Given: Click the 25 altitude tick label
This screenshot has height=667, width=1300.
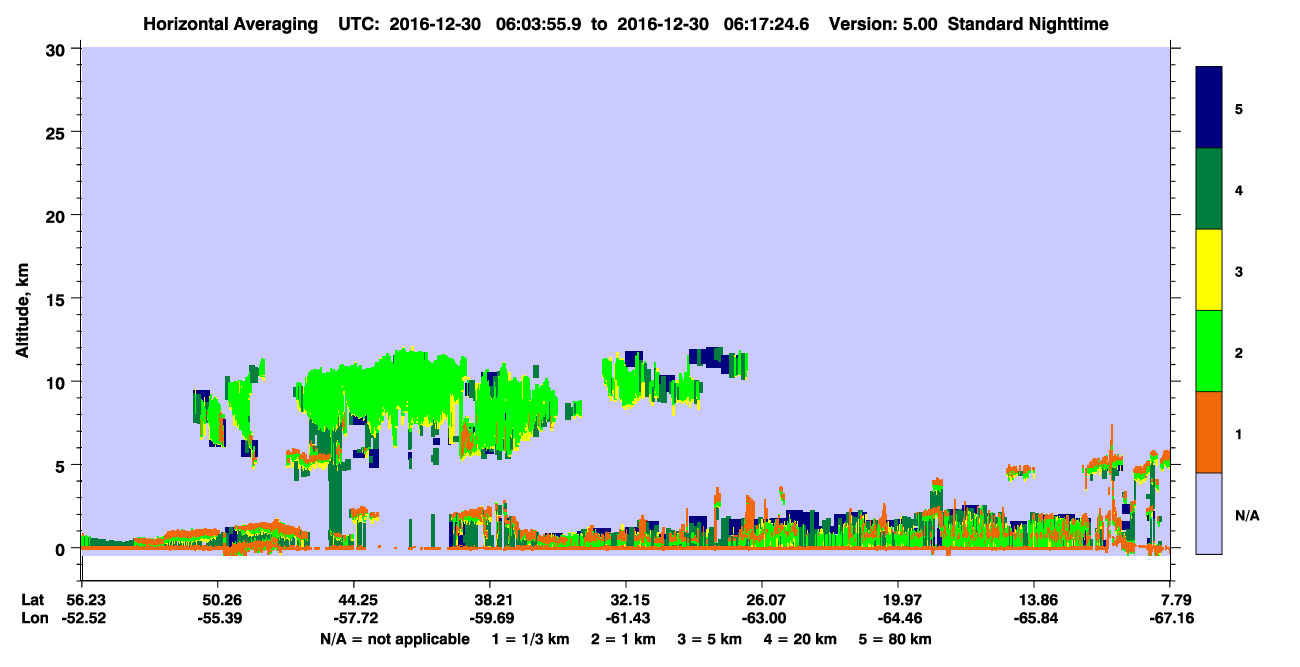Looking at the screenshot, I should (56, 132).
